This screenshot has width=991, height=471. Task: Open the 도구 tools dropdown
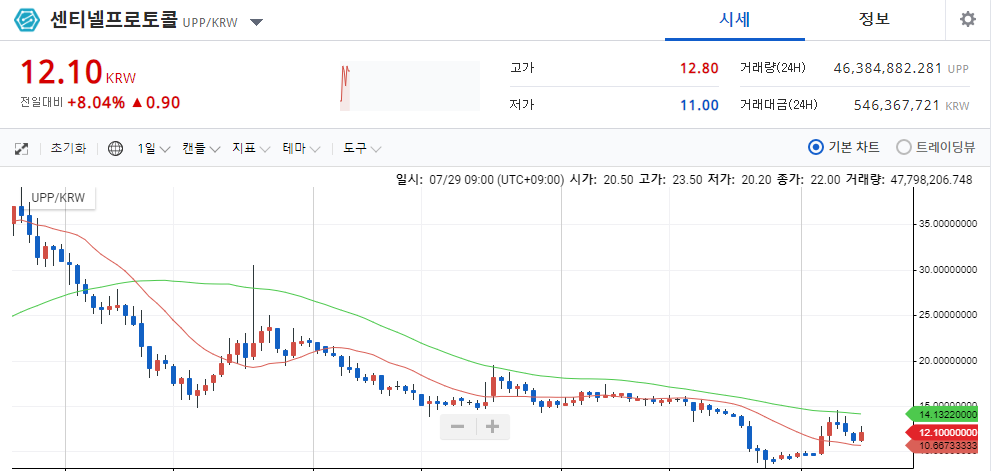tap(362, 149)
